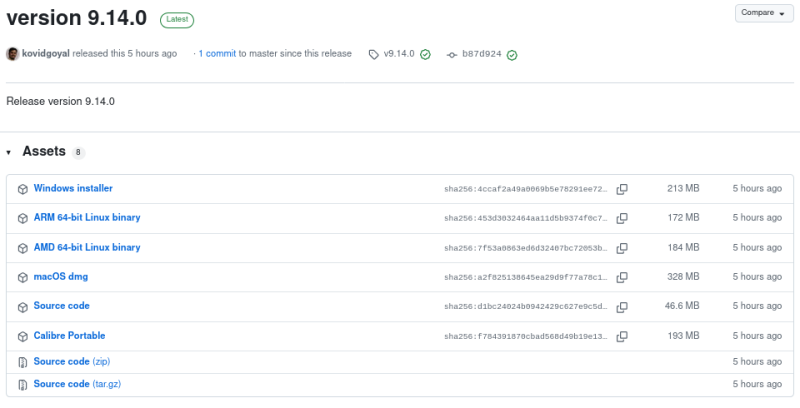This screenshot has height=408, width=800.
Task: Copy SHA256 hash for macOS dmg
Action: click(621, 277)
